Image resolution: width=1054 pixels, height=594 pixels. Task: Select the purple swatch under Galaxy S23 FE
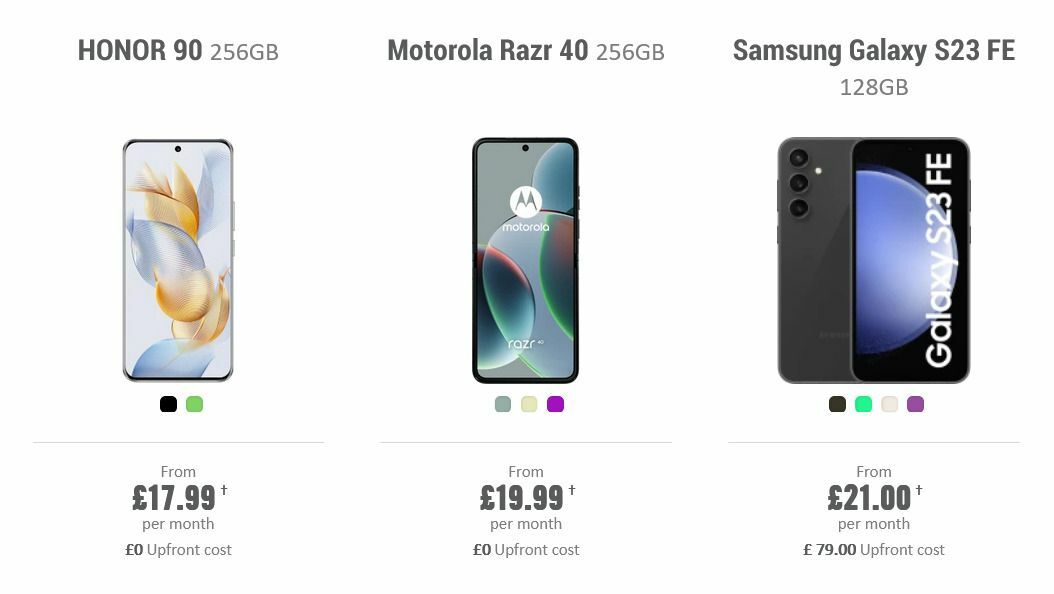[x=917, y=404]
